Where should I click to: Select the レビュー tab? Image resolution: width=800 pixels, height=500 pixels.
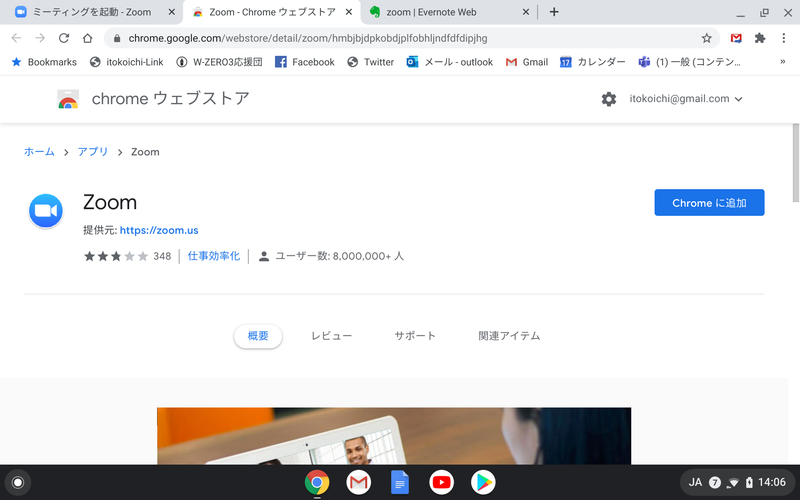[x=332, y=336]
